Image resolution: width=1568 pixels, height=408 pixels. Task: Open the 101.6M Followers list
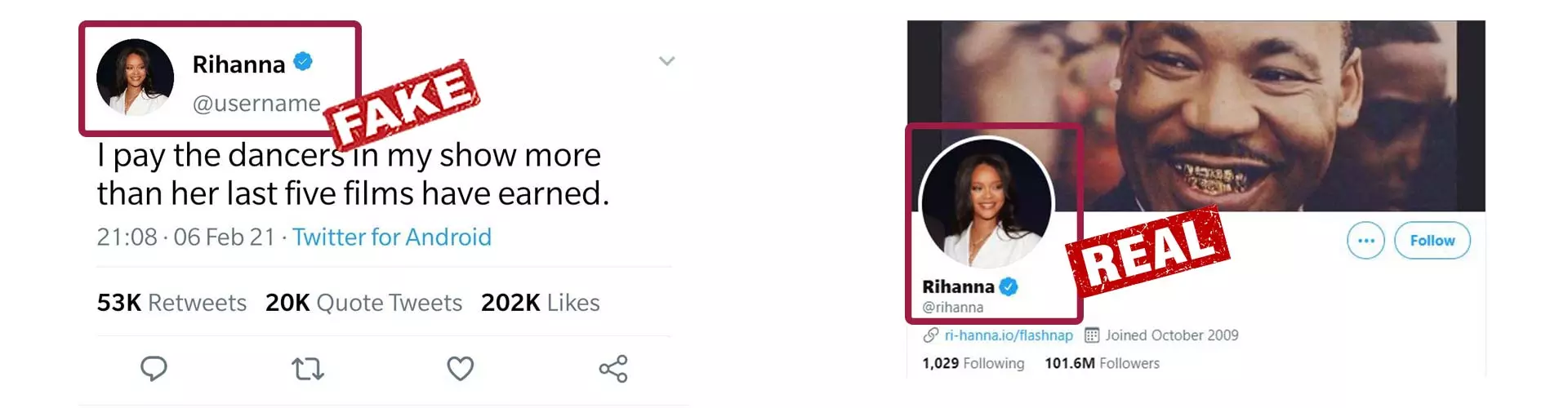point(1102,363)
